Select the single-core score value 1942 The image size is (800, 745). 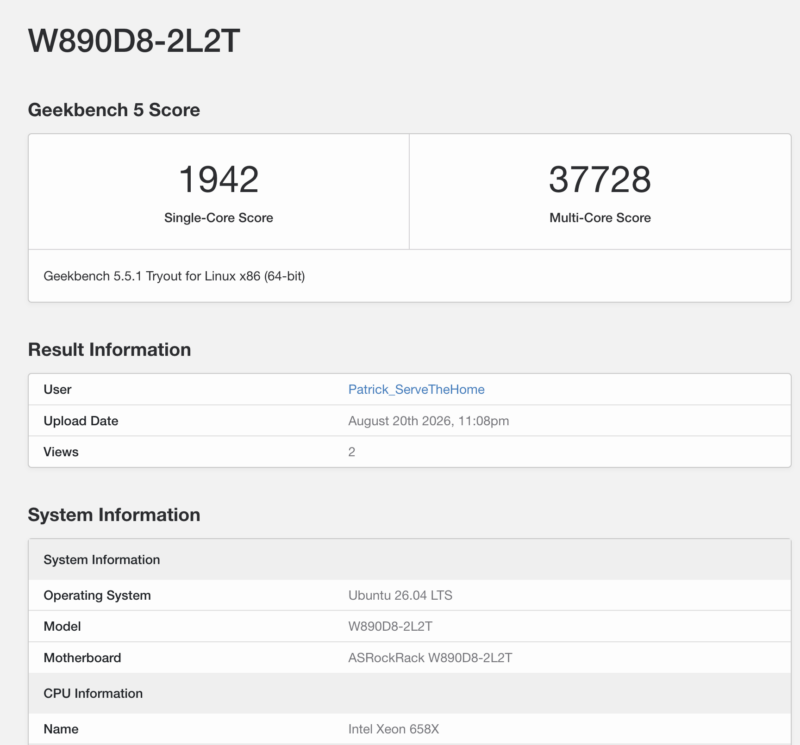(219, 179)
